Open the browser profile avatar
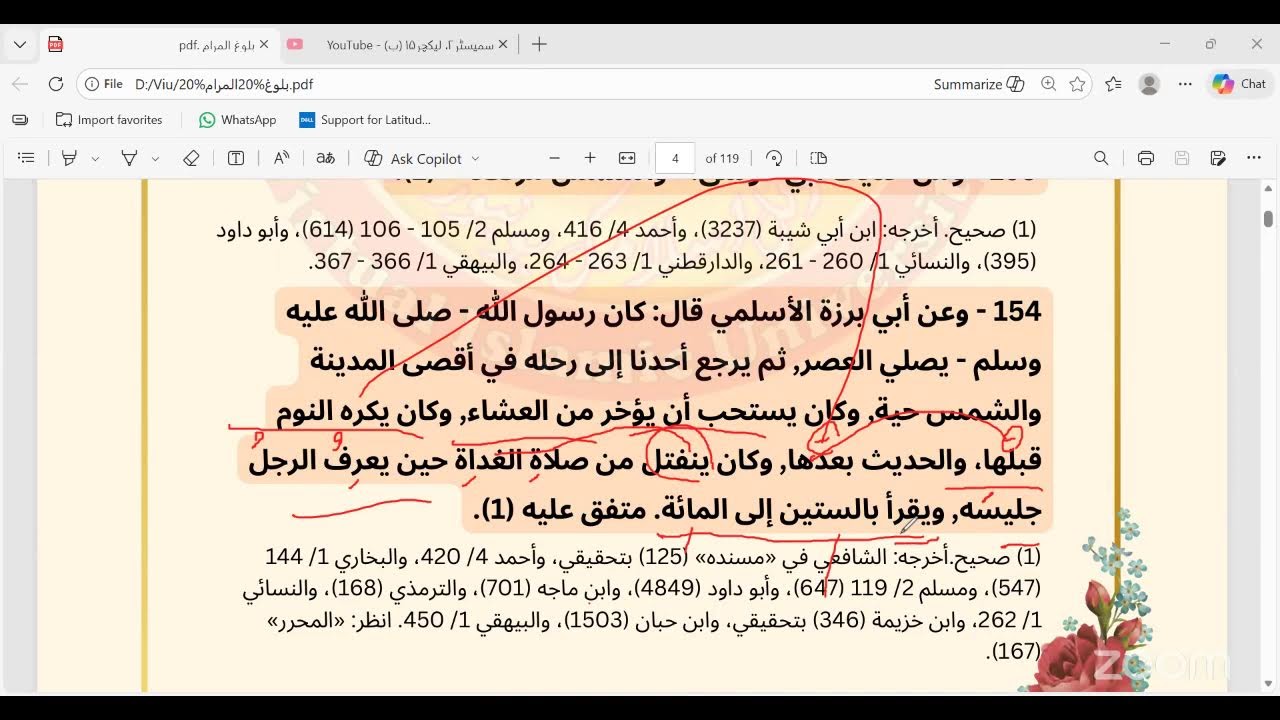 coord(1149,84)
